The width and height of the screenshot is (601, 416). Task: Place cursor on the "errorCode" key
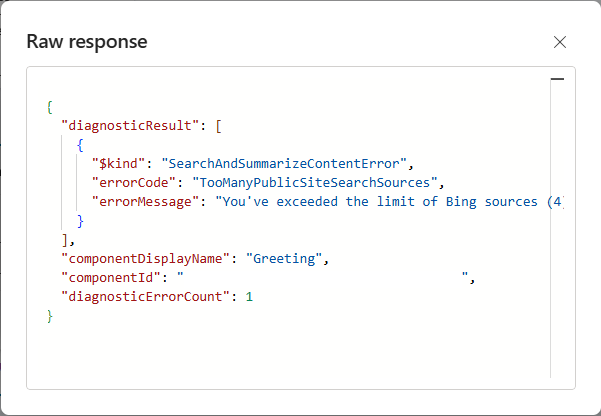(127, 182)
